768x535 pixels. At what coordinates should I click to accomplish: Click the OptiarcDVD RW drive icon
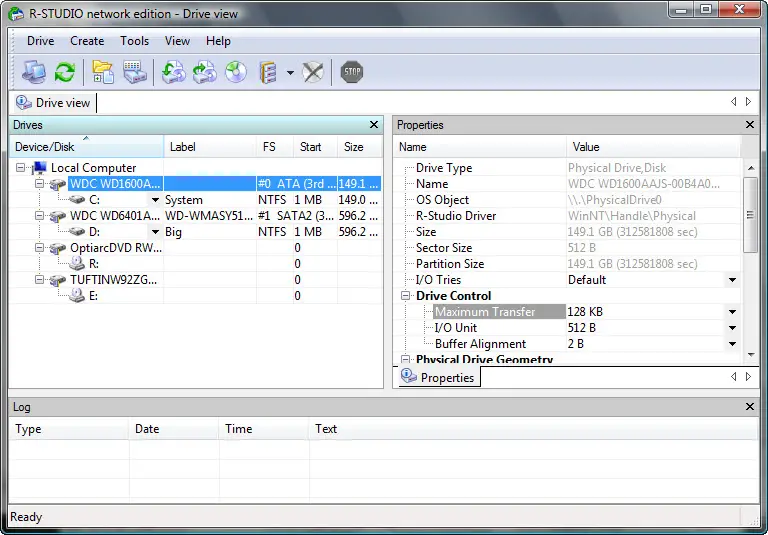coord(58,248)
